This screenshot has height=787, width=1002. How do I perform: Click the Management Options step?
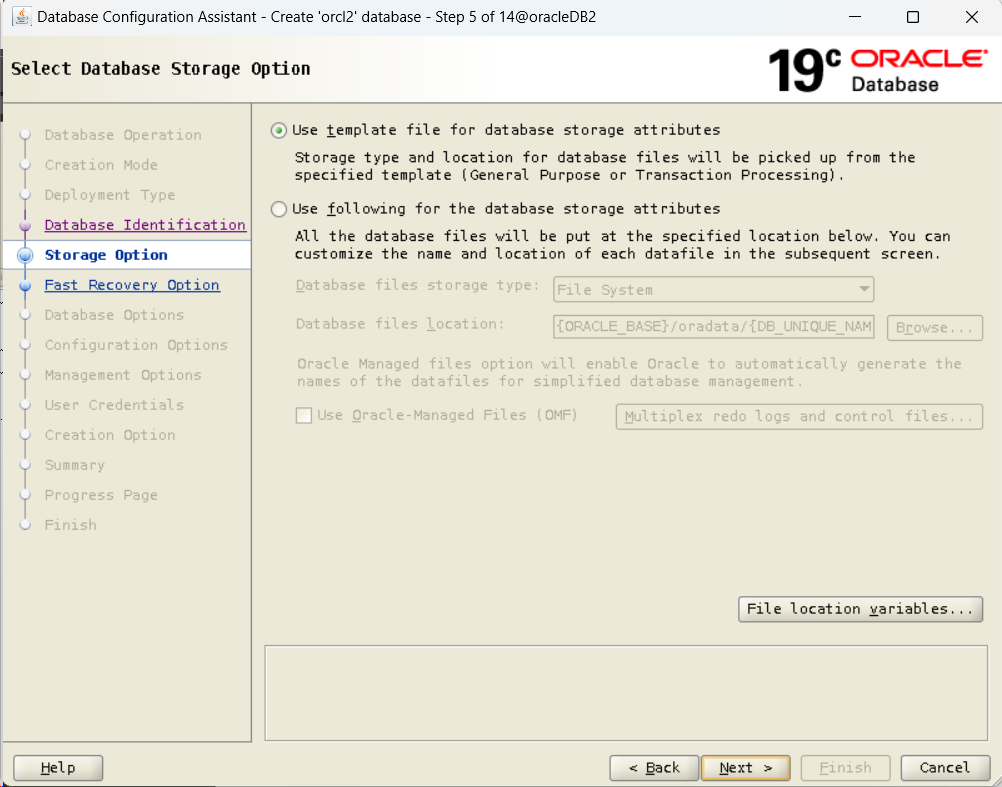[x=123, y=375]
